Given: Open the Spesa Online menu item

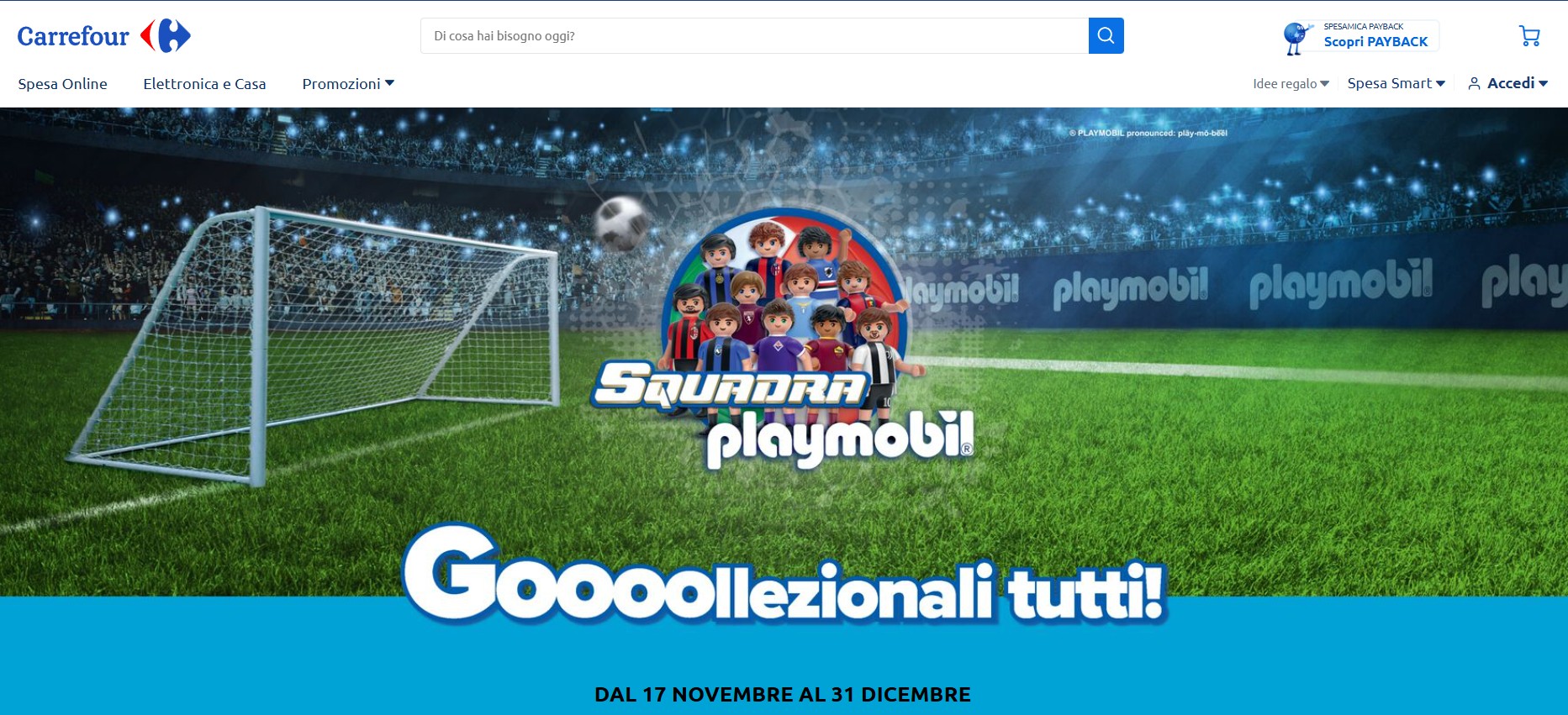Looking at the screenshot, I should tap(62, 84).
